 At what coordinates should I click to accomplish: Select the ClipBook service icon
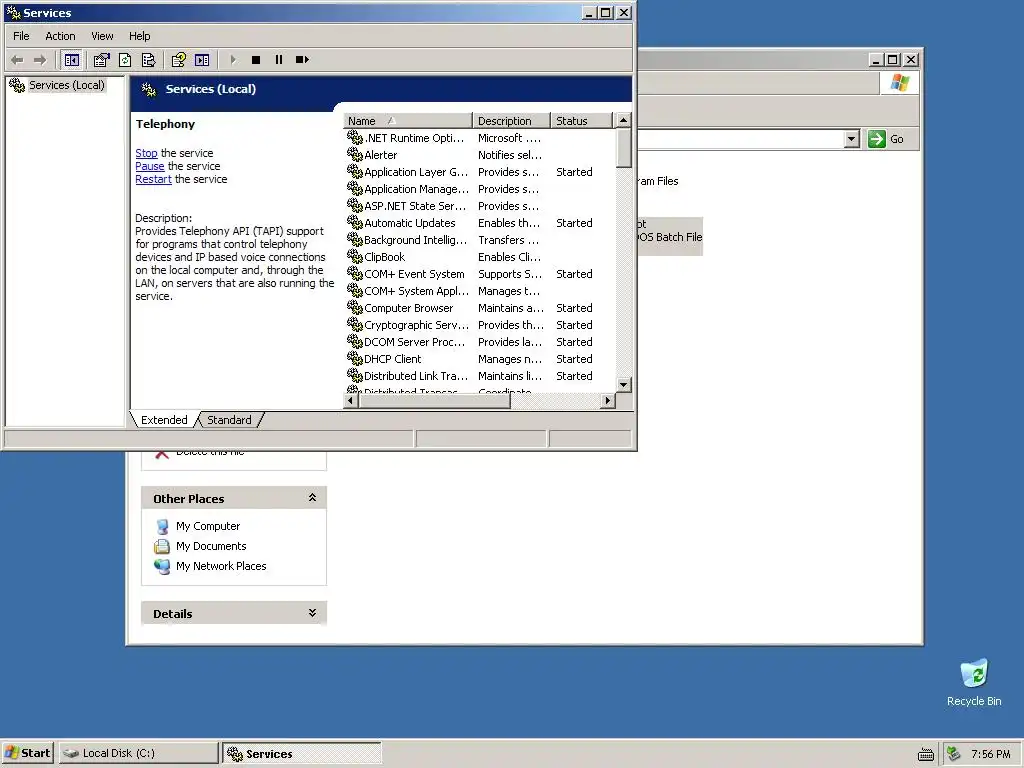click(x=355, y=257)
